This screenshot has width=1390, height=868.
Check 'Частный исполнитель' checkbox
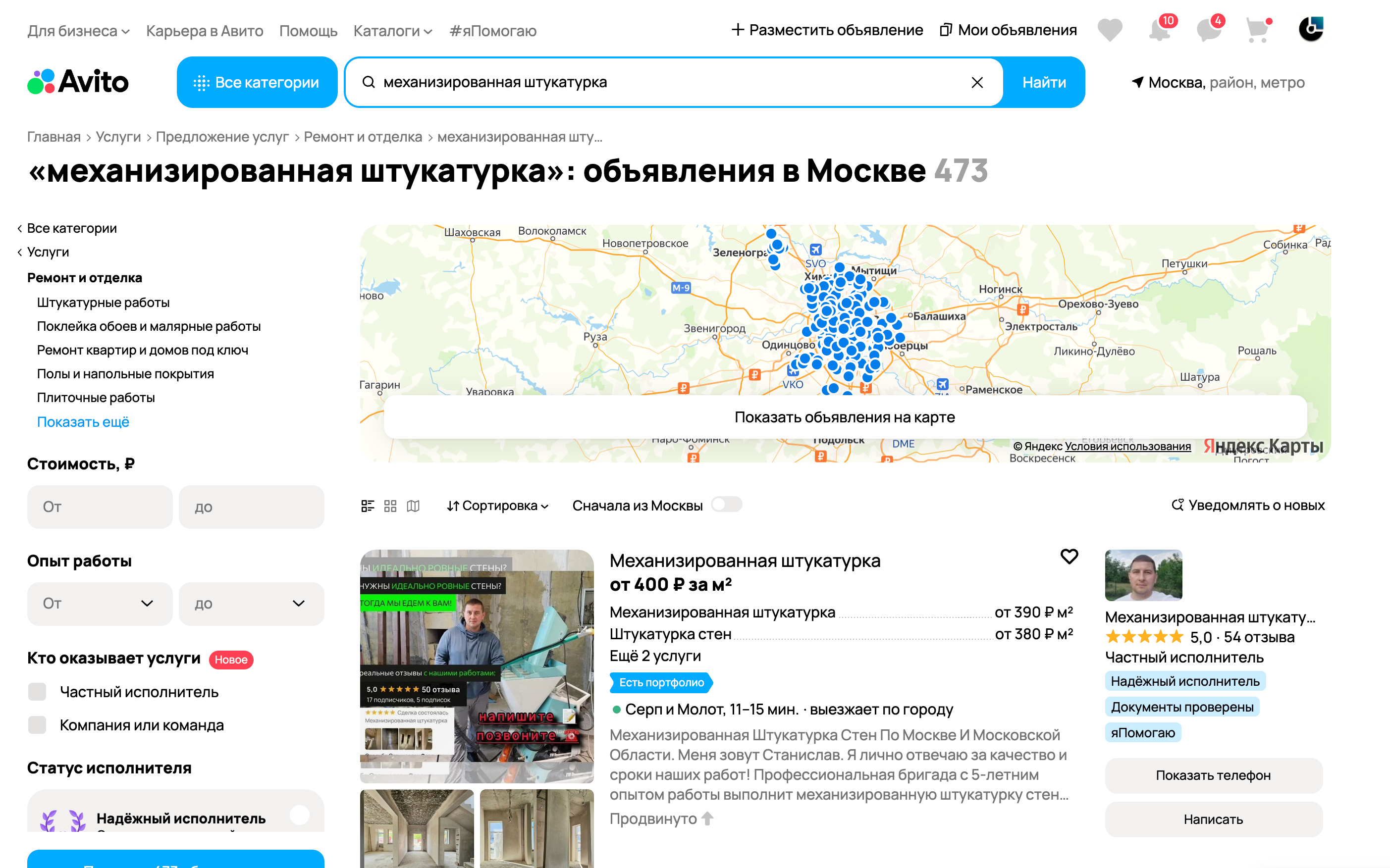tap(37, 692)
